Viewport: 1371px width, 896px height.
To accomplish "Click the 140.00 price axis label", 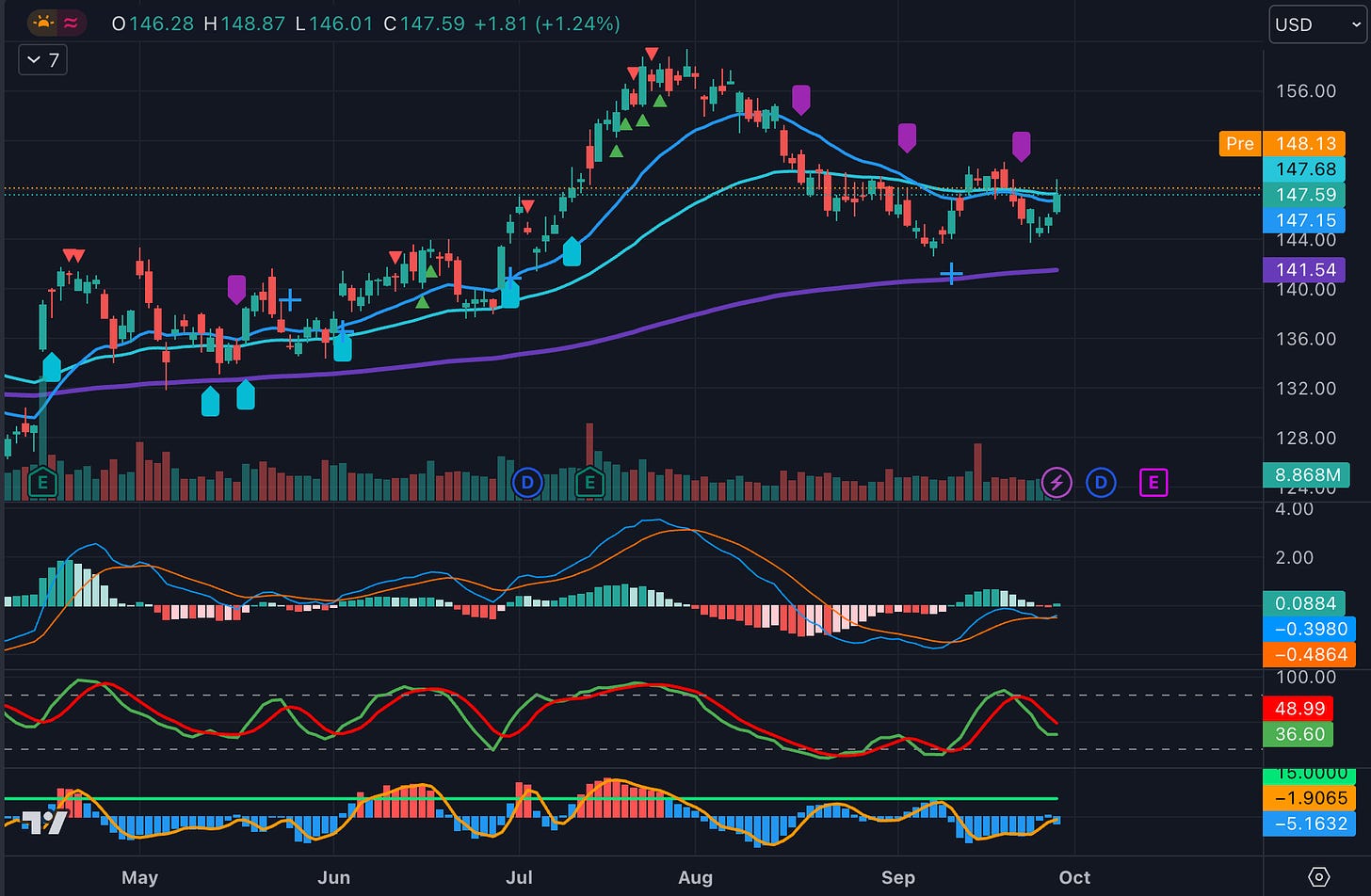I will click(1305, 289).
